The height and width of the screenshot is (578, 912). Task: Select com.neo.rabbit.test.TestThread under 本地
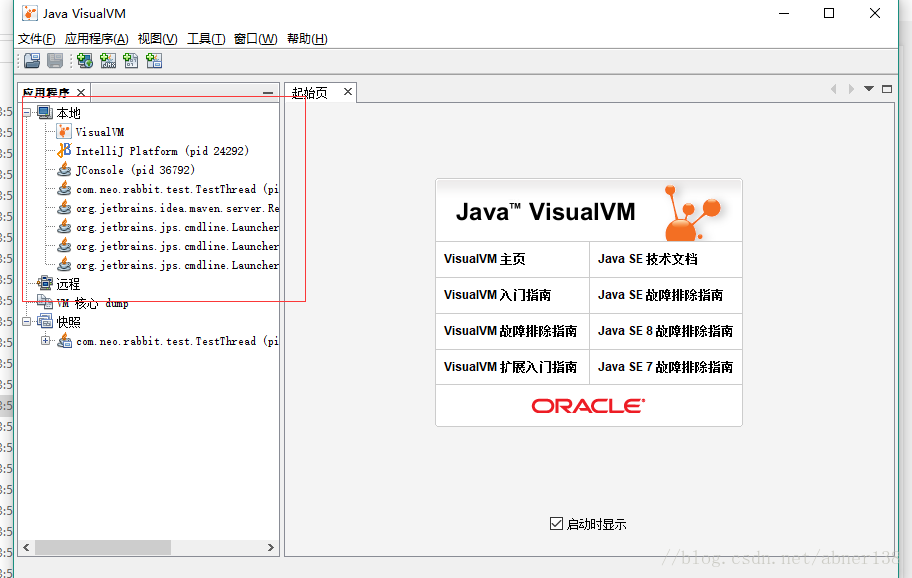(x=177, y=189)
